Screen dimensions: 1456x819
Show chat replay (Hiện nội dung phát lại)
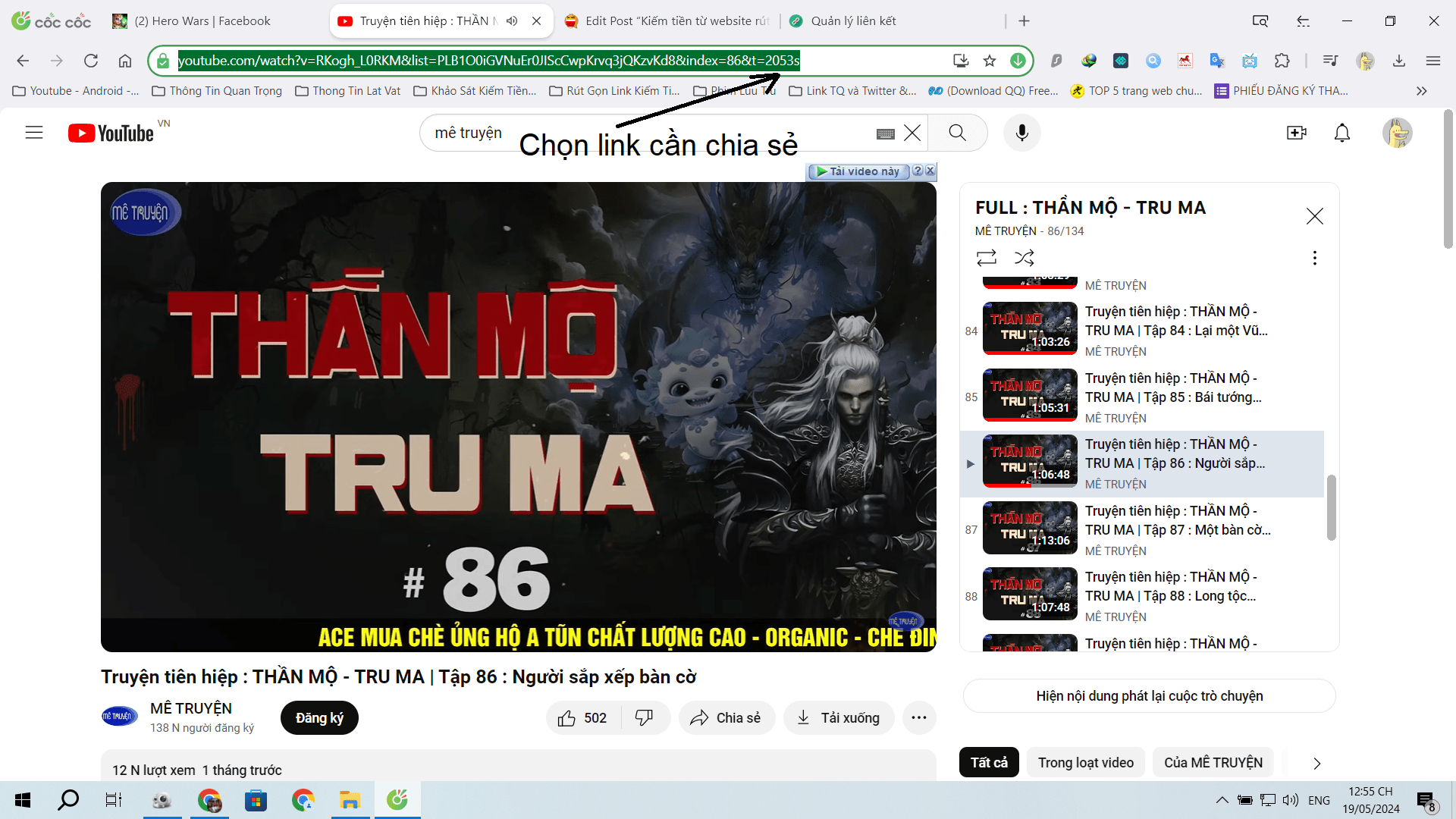pos(1150,696)
